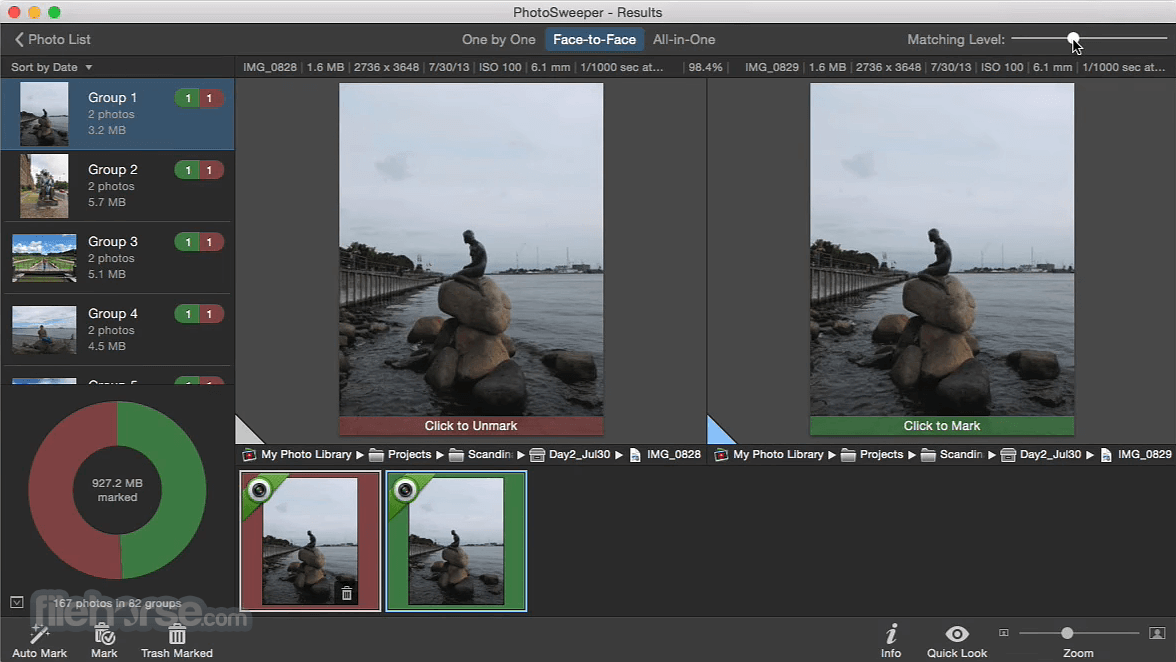Click Projects folder in right path bar

tap(872, 454)
